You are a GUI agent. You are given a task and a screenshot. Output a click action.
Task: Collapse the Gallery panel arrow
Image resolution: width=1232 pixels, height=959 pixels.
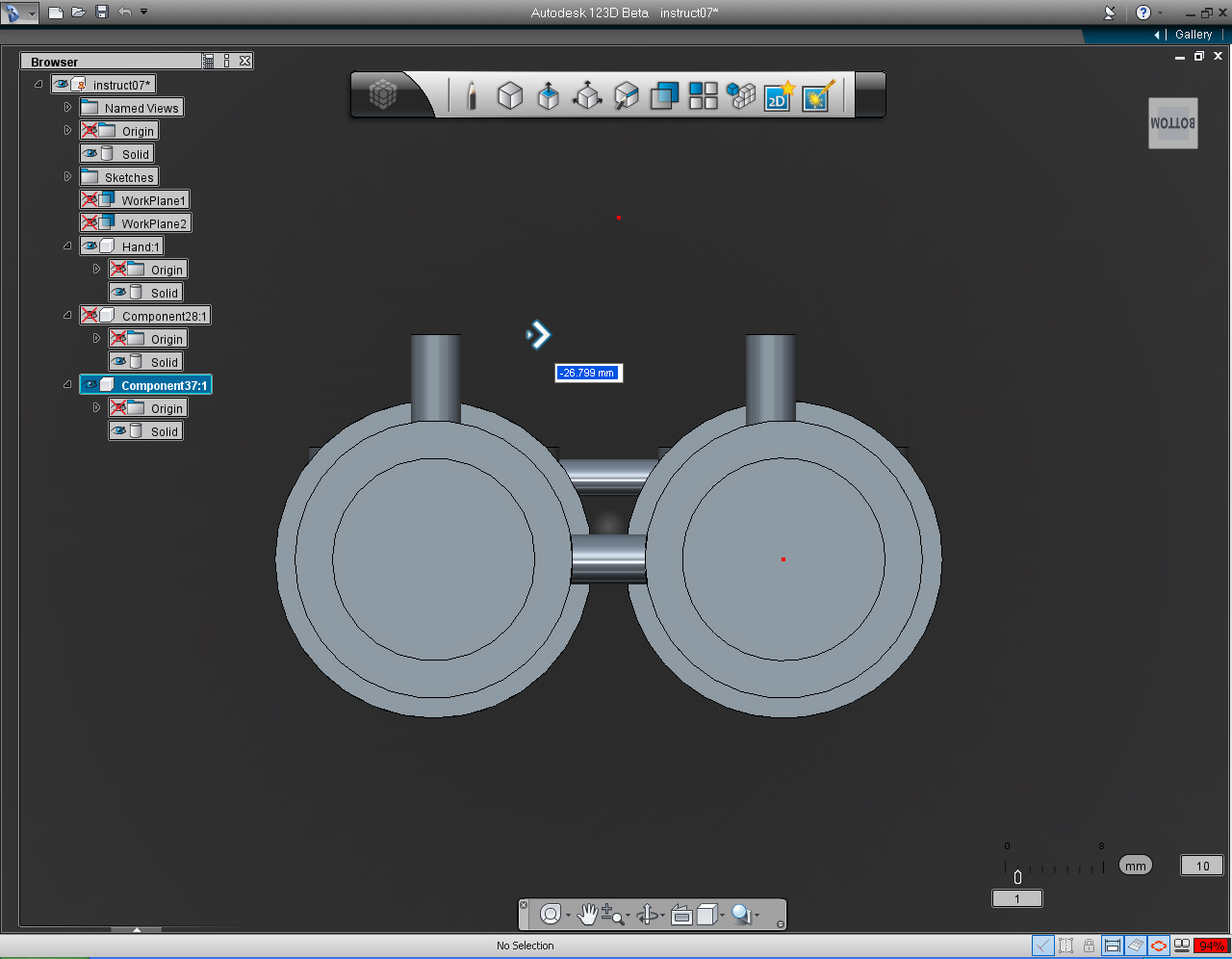[x=1157, y=35]
